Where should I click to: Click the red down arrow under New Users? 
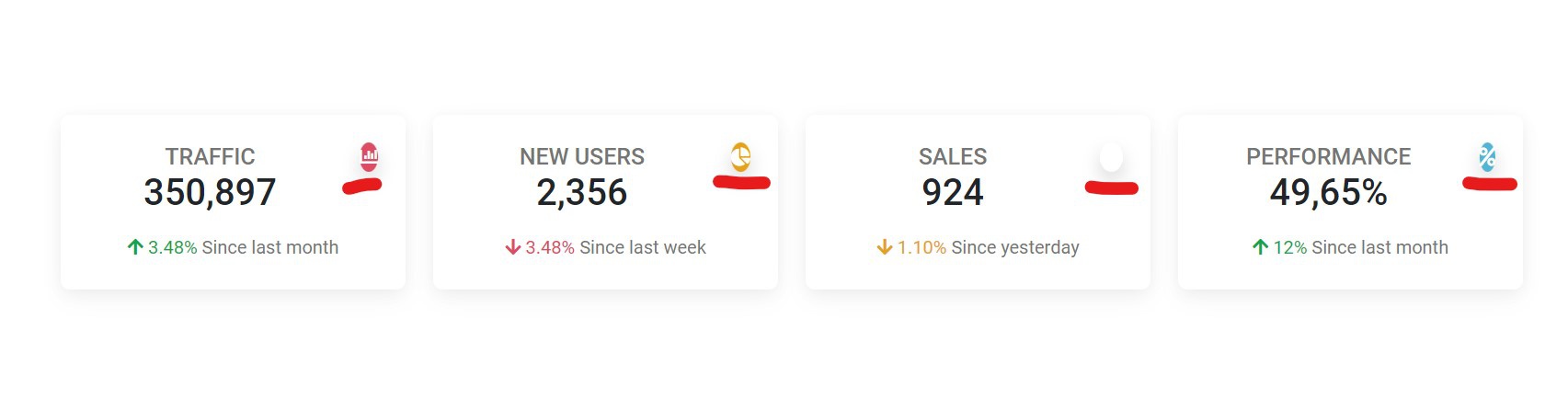513,246
